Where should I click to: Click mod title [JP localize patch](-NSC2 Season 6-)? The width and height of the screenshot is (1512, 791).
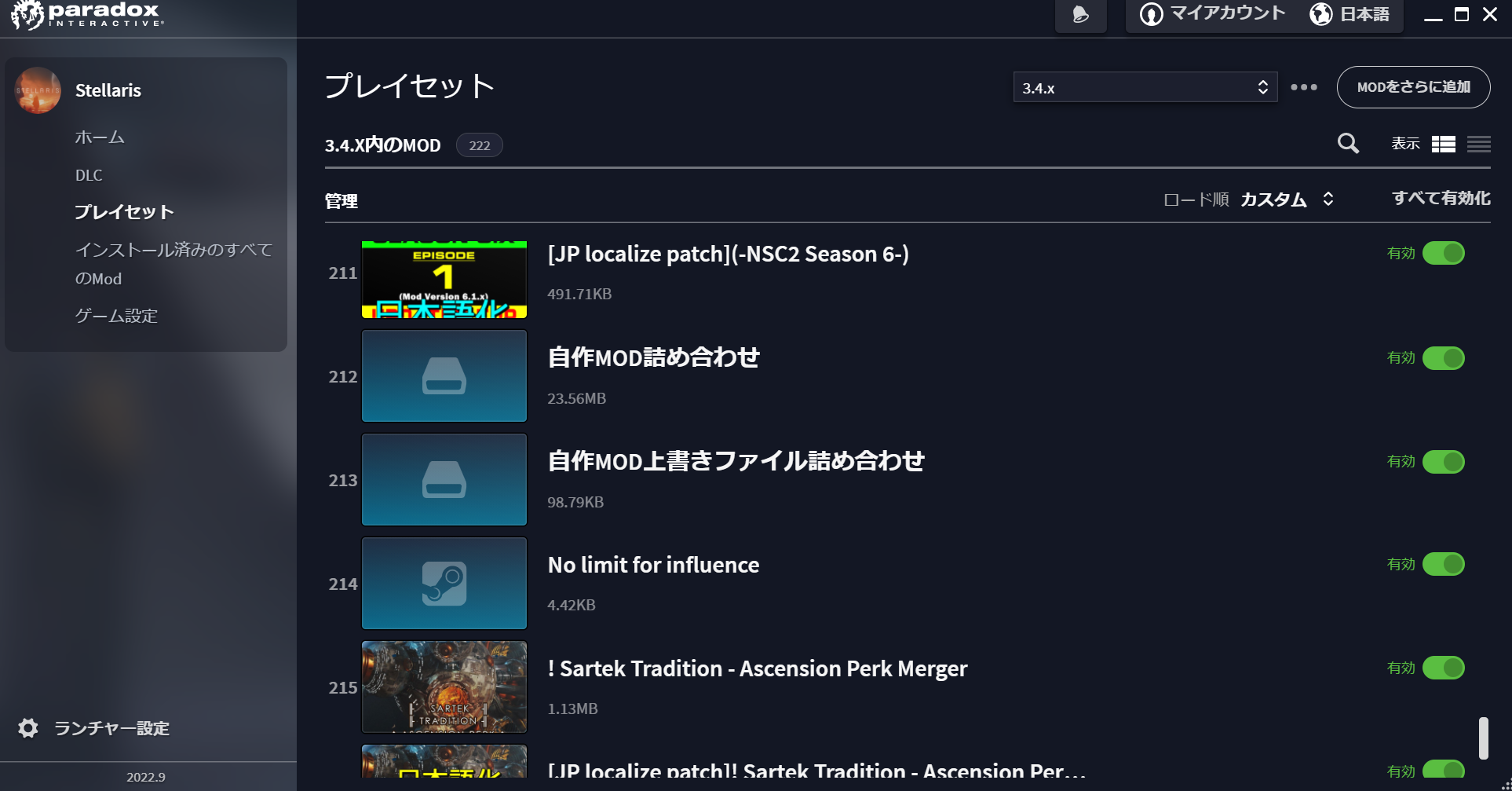click(x=729, y=254)
